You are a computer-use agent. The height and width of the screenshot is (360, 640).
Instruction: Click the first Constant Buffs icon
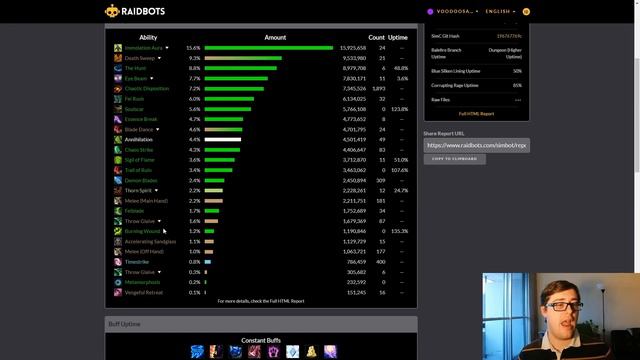[197, 351]
